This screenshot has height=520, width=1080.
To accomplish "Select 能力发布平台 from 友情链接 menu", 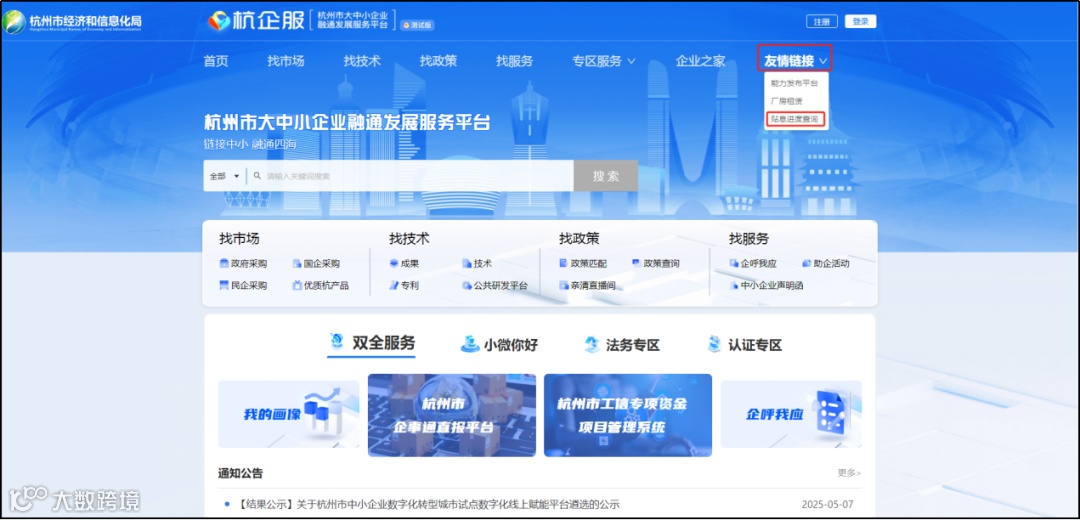I will click(795, 83).
